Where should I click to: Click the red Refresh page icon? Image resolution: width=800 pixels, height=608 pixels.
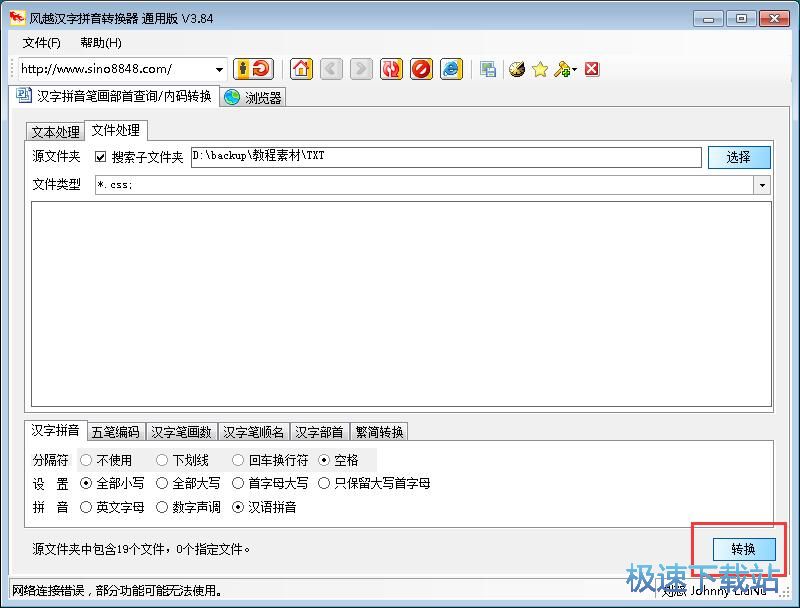click(x=391, y=69)
